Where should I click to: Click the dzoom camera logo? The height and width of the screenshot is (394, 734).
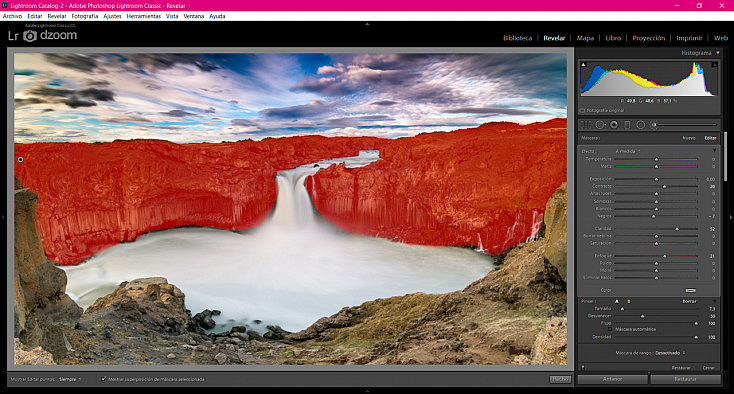(30, 36)
